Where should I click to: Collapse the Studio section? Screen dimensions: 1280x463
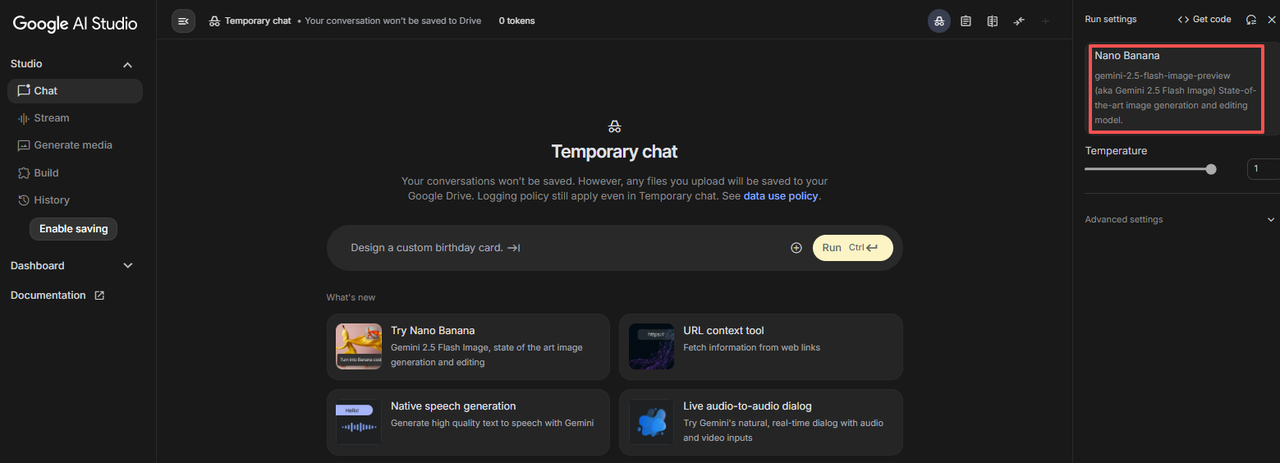(127, 65)
